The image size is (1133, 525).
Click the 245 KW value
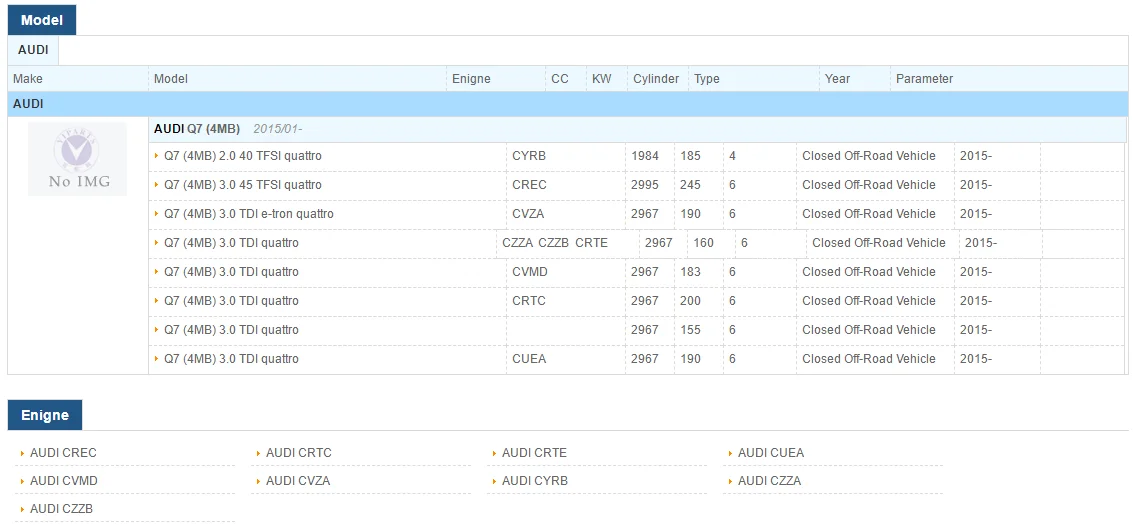pyautogui.click(x=690, y=185)
